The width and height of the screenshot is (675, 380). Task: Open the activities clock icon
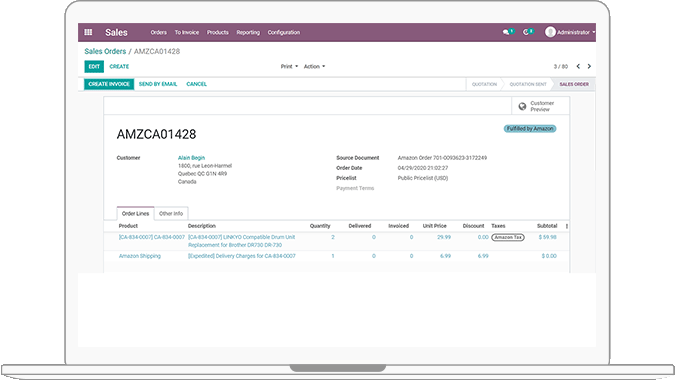coord(526,32)
